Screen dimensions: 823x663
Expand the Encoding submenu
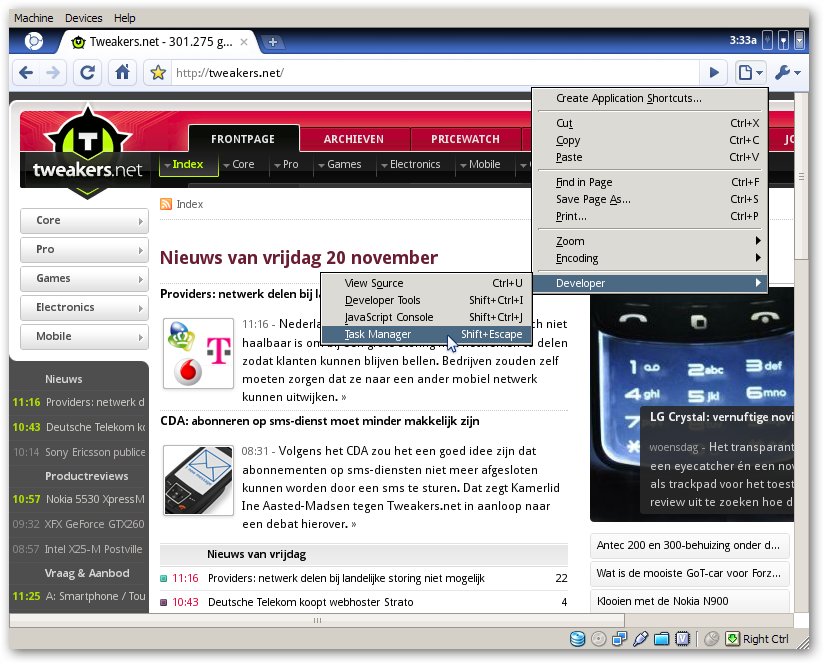coord(650,258)
